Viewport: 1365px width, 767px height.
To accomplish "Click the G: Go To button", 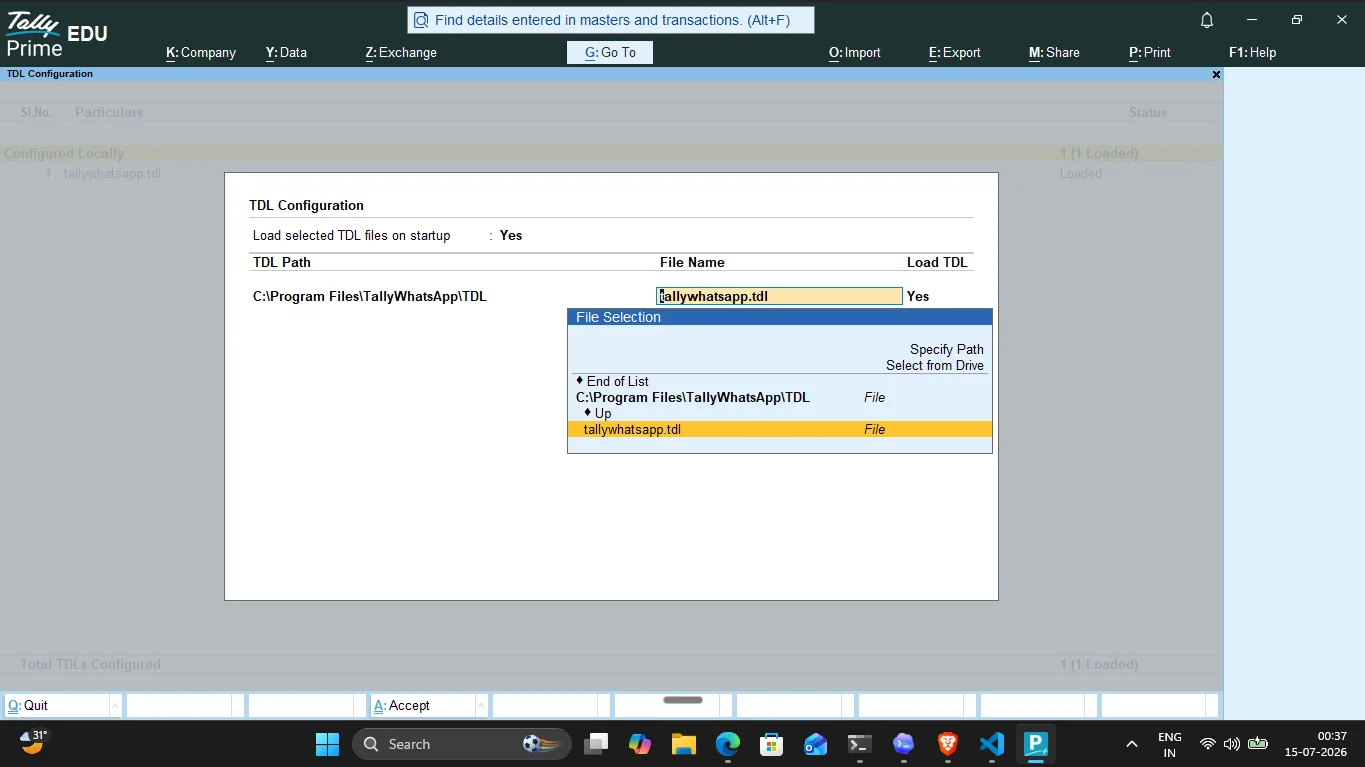I will point(610,52).
